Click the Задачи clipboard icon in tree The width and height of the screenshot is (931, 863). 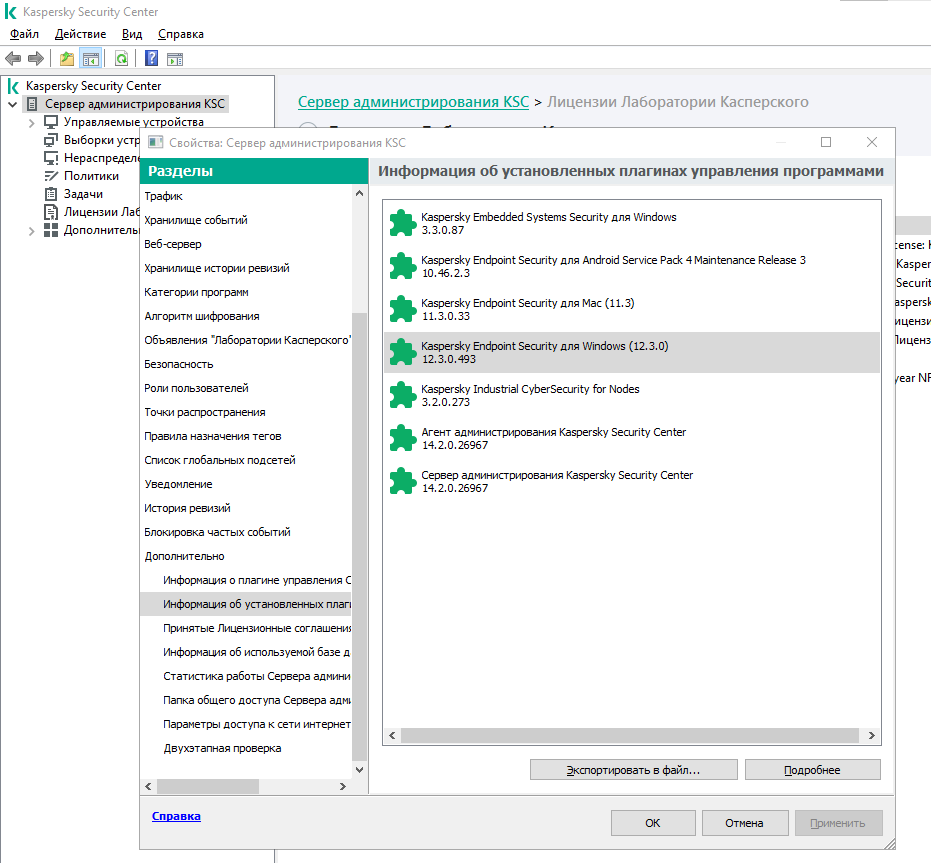[x=51, y=194]
